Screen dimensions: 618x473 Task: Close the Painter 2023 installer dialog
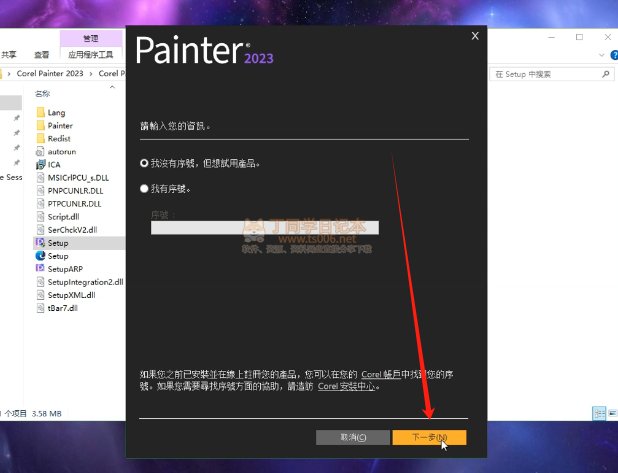pos(474,36)
